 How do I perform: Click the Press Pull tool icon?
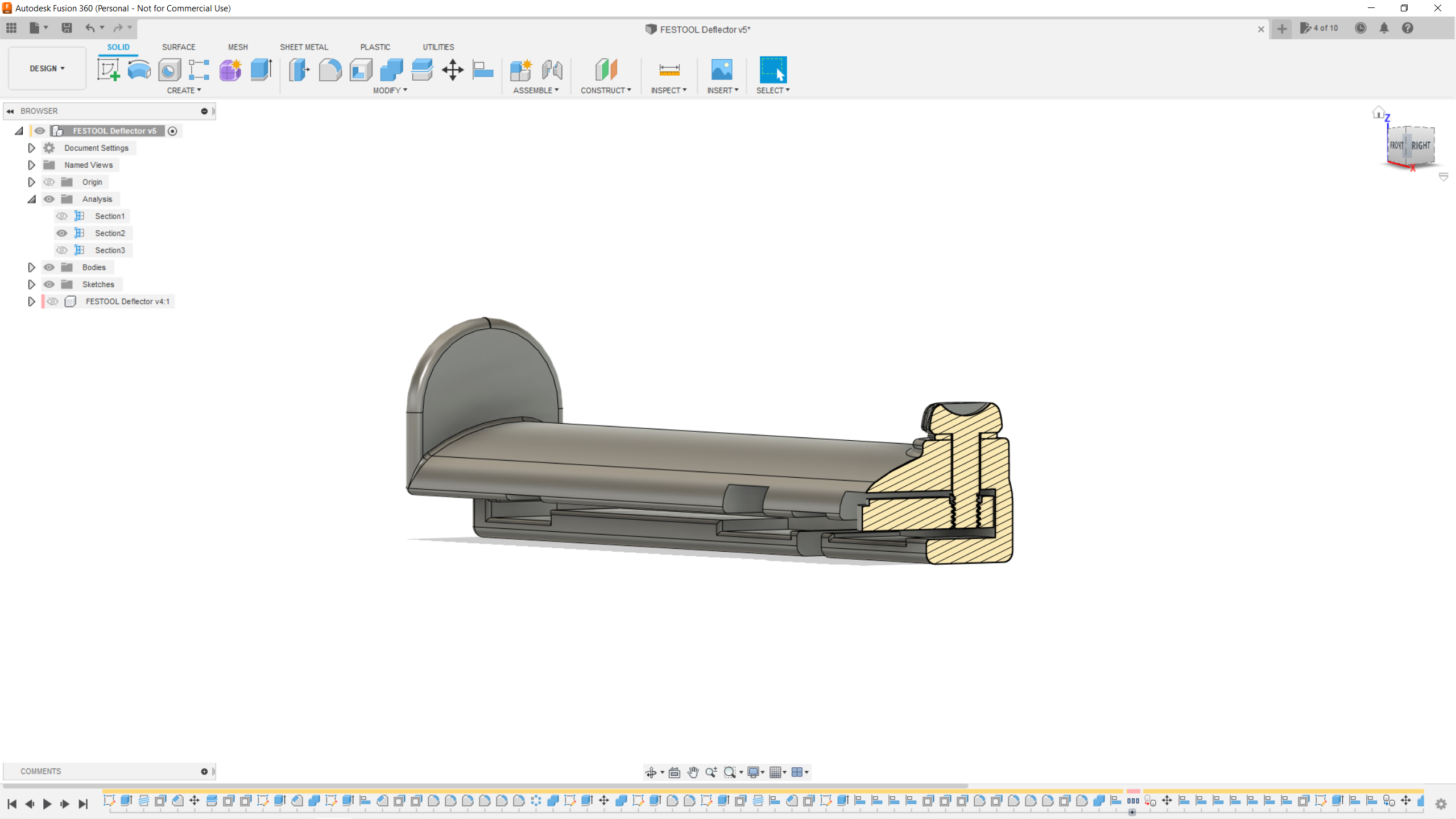coord(299,70)
